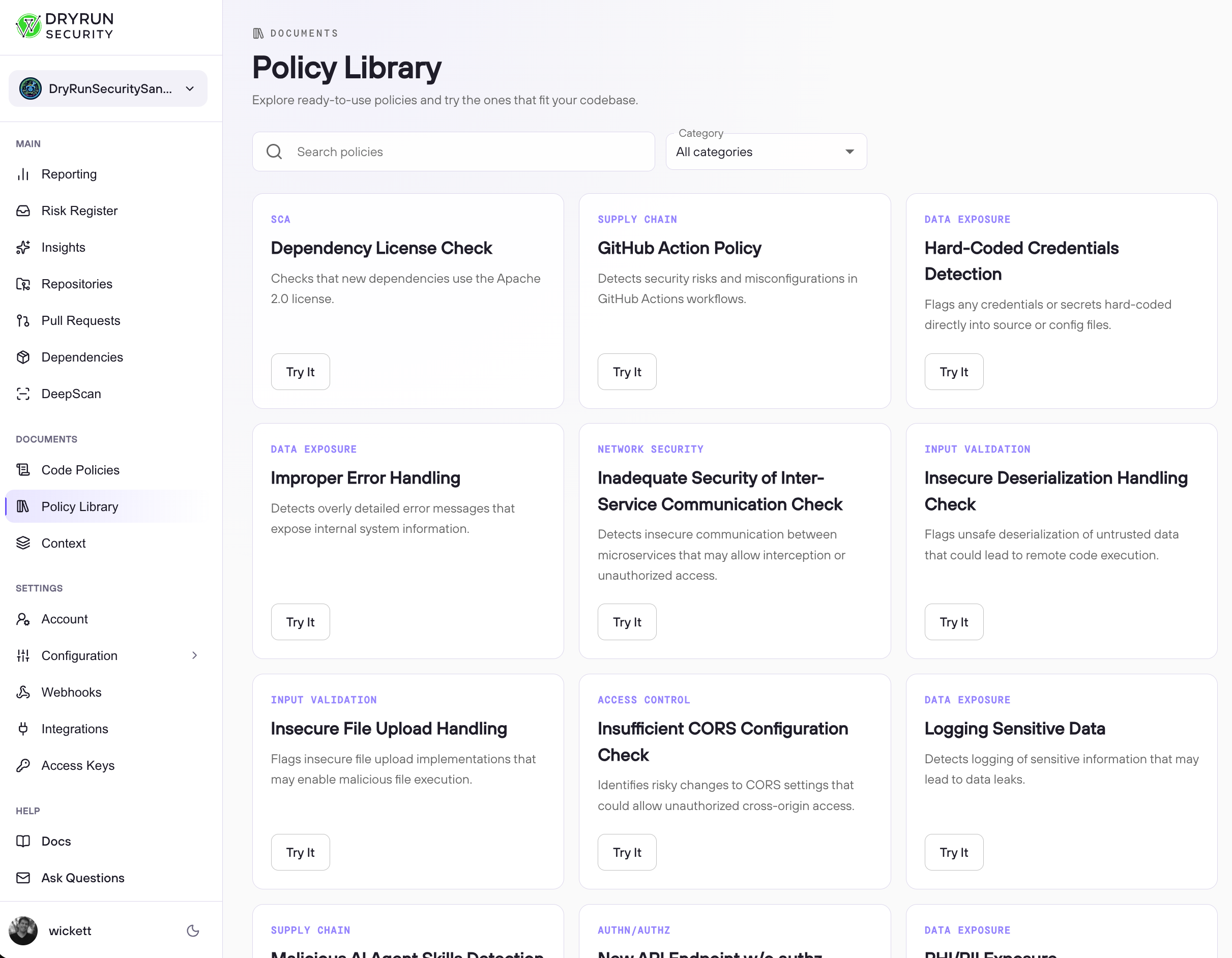Open the All categories dropdown
Image resolution: width=1232 pixels, height=958 pixels.
coord(766,152)
